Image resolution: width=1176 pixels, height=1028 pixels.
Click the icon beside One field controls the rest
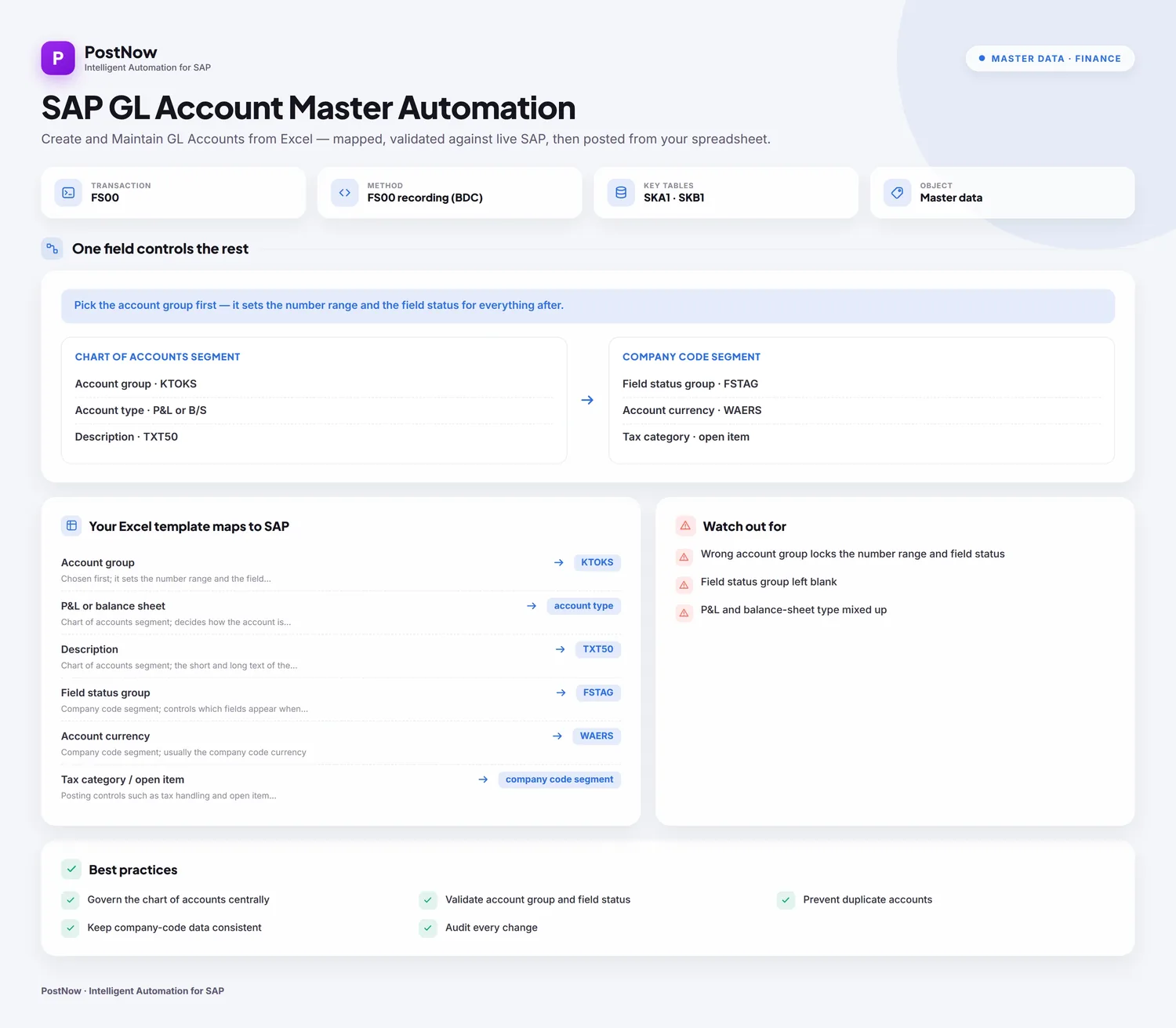53,249
